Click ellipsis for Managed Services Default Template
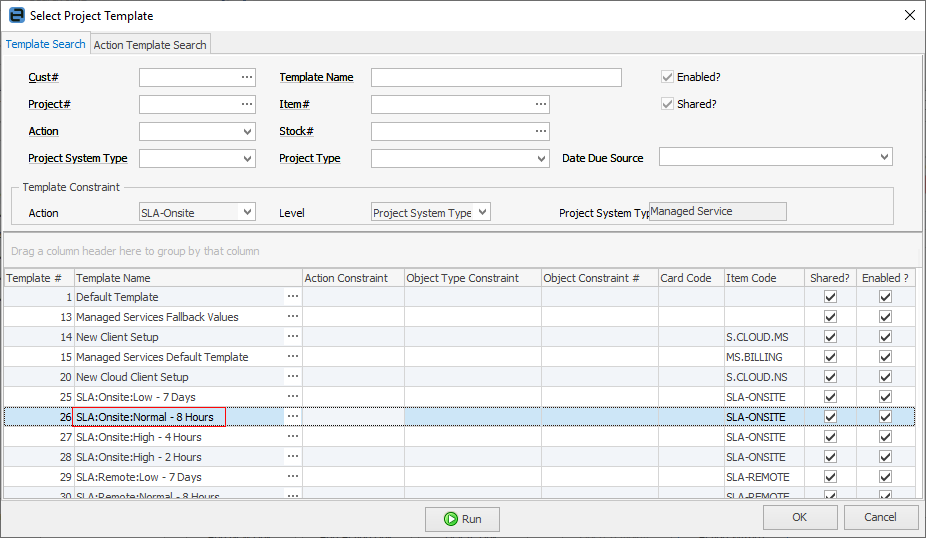This screenshot has height=538, width=926. (x=293, y=357)
